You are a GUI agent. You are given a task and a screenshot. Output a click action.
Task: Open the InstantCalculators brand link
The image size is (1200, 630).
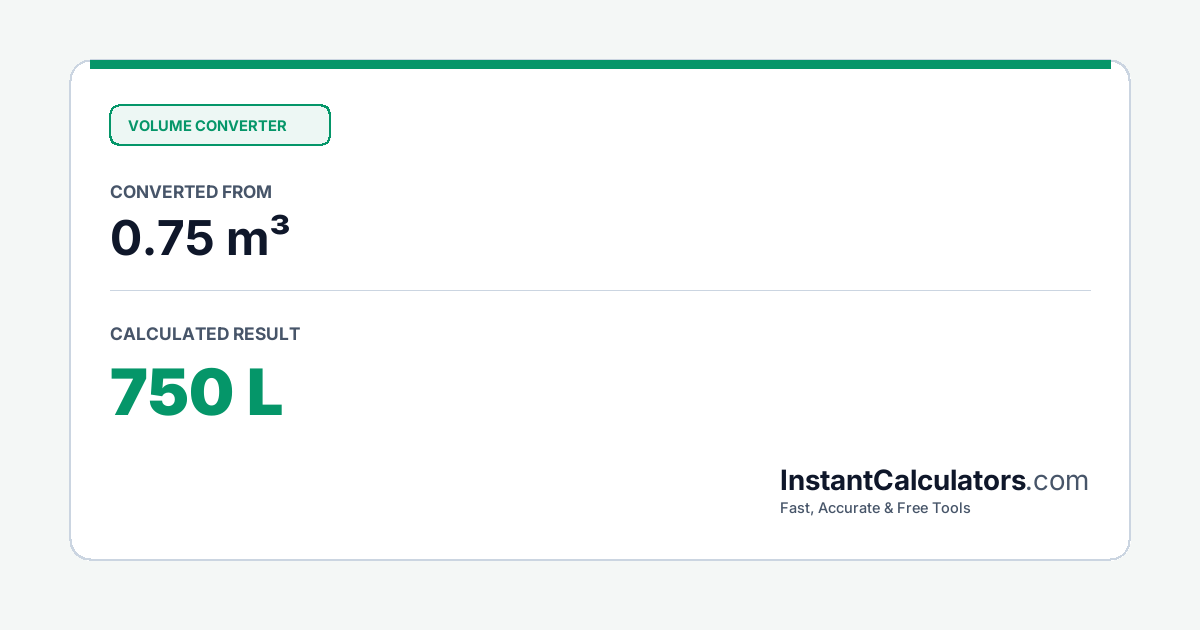tap(903, 481)
